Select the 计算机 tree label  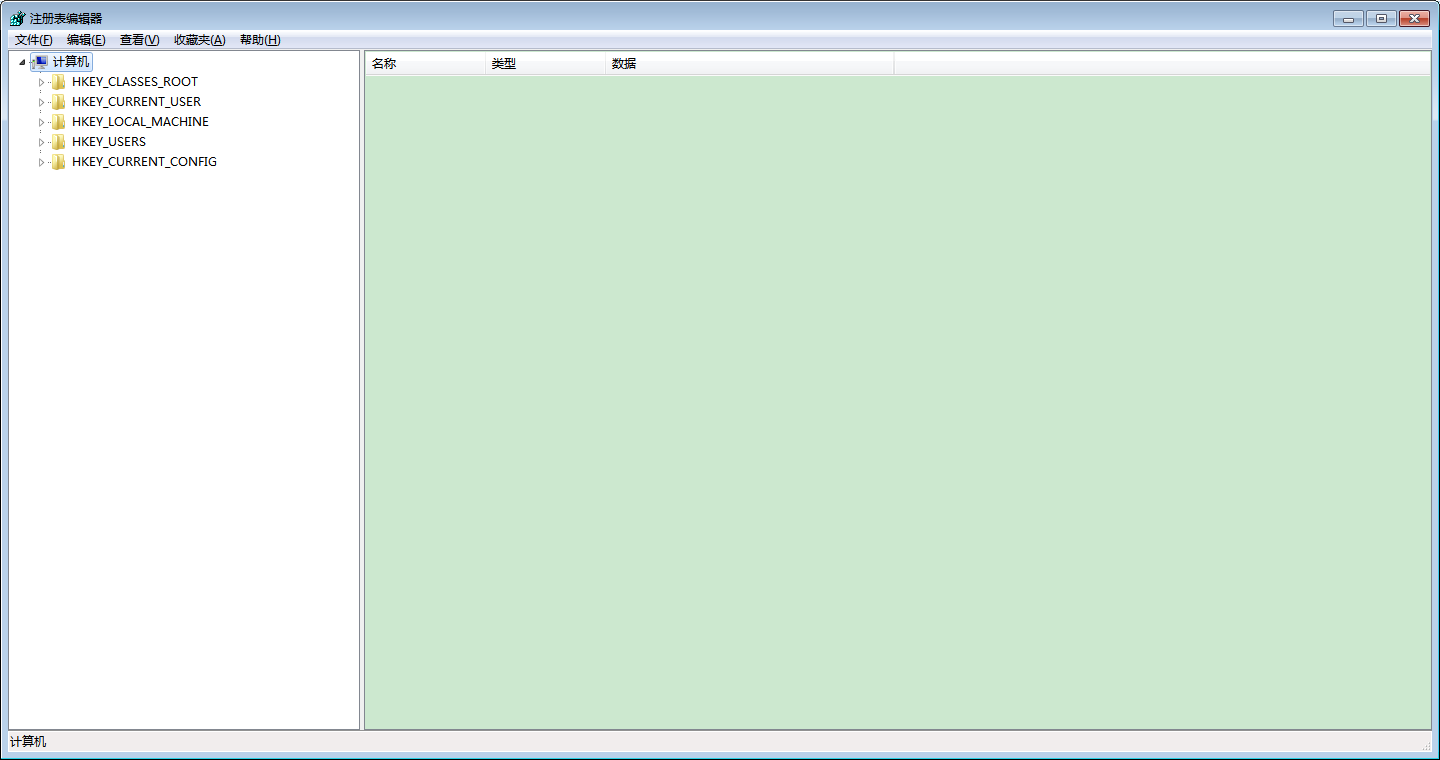pyautogui.click(x=71, y=62)
